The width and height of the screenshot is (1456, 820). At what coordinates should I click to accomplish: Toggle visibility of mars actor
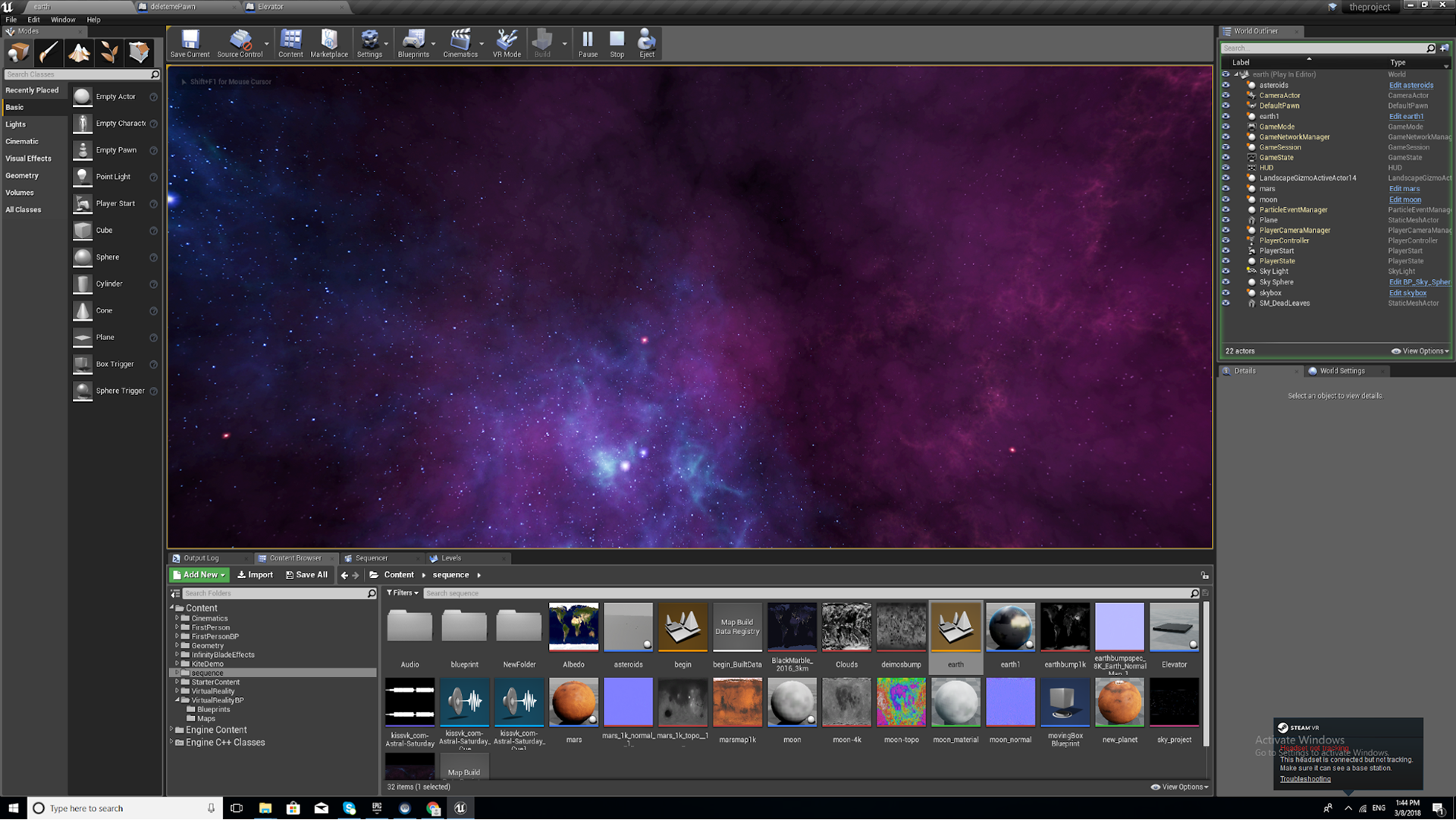(1225, 189)
